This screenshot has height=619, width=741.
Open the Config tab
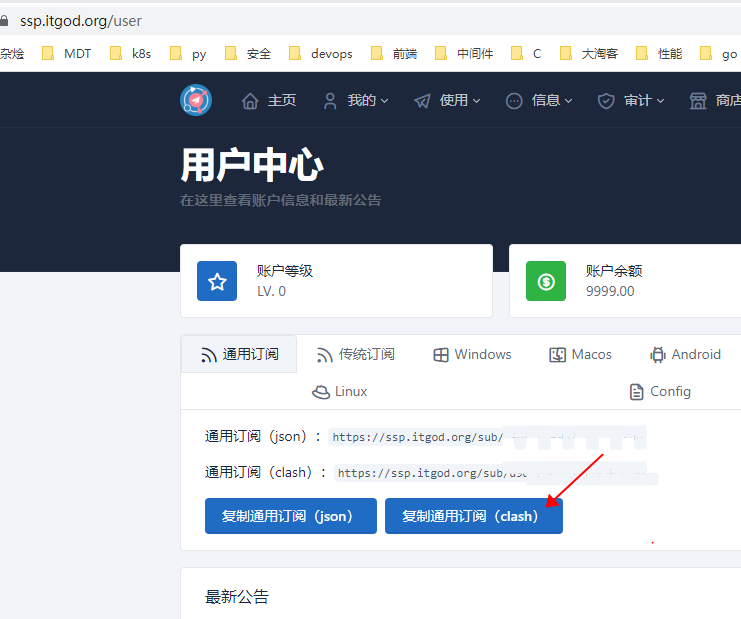pyautogui.click(x=660, y=391)
